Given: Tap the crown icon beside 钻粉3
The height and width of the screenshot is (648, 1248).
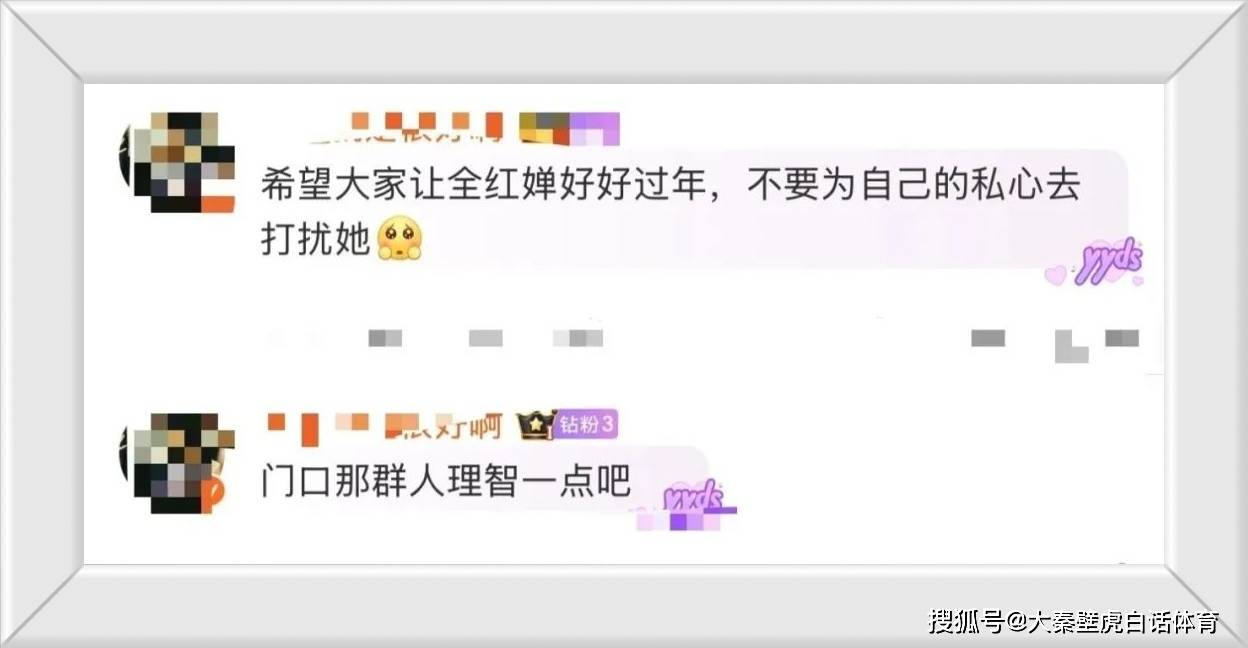Looking at the screenshot, I should pyautogui.click(x=536, y=425).
